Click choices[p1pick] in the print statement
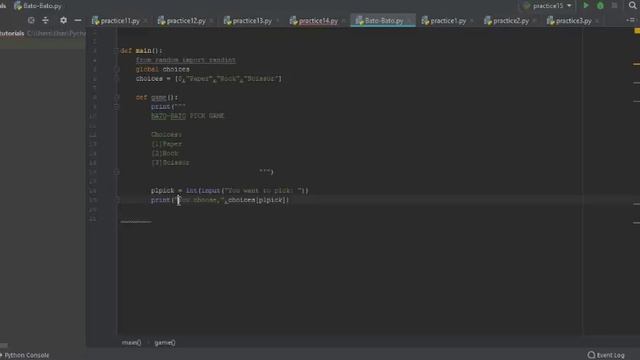The width and height of the screenshot is (640, 360). coord(256,200)
